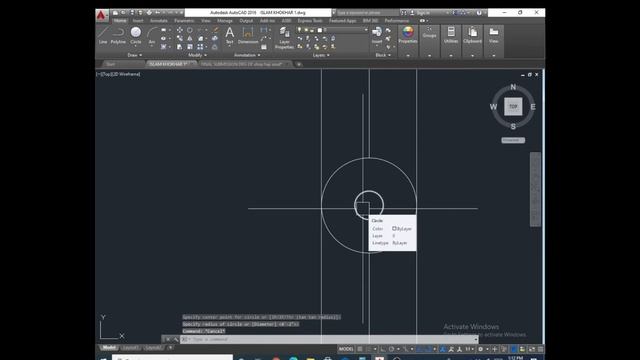Open the Dimension tool
640x360 pixels.
248,35
